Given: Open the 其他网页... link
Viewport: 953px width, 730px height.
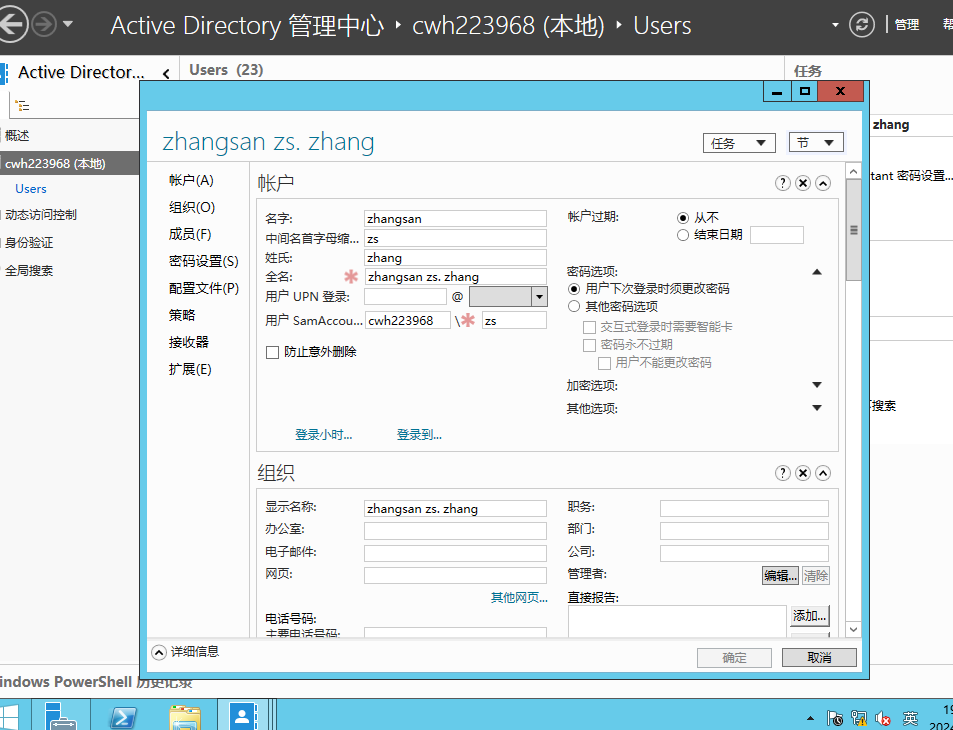Looking at the screenshot, I should [519, 598].
